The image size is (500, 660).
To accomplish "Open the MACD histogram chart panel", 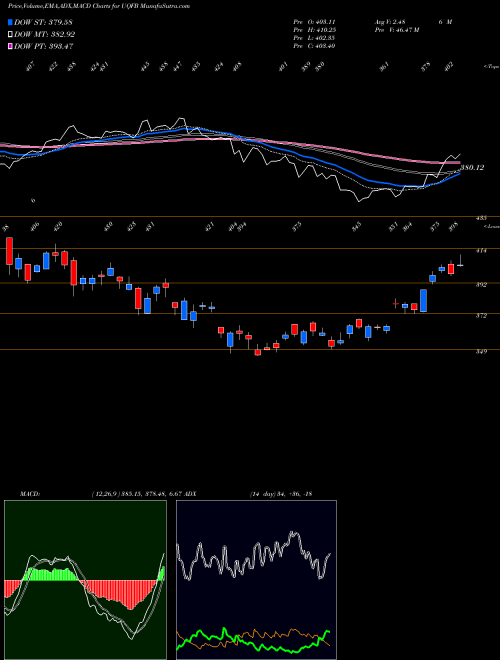I will 85,580.
